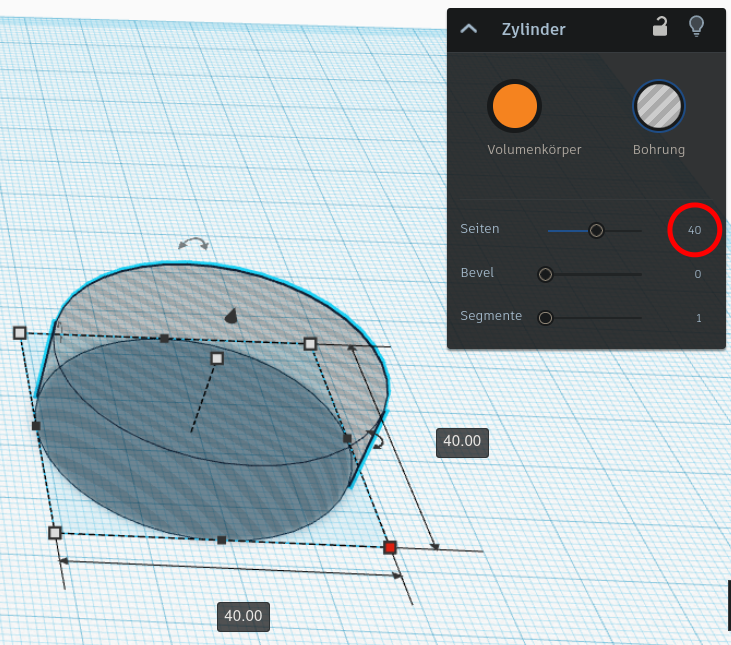This screenshot has height=645, width=731.
Task: Switch shape to Bohrung mode
Action: 659,106
